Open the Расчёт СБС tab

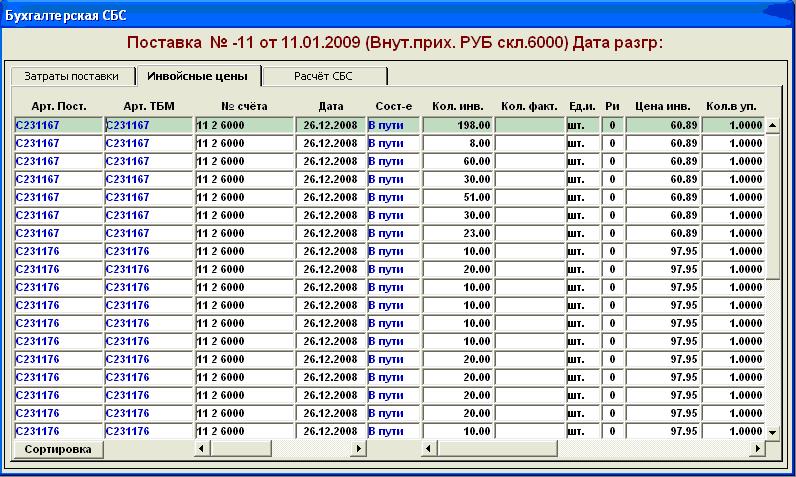tap(324, 76)
